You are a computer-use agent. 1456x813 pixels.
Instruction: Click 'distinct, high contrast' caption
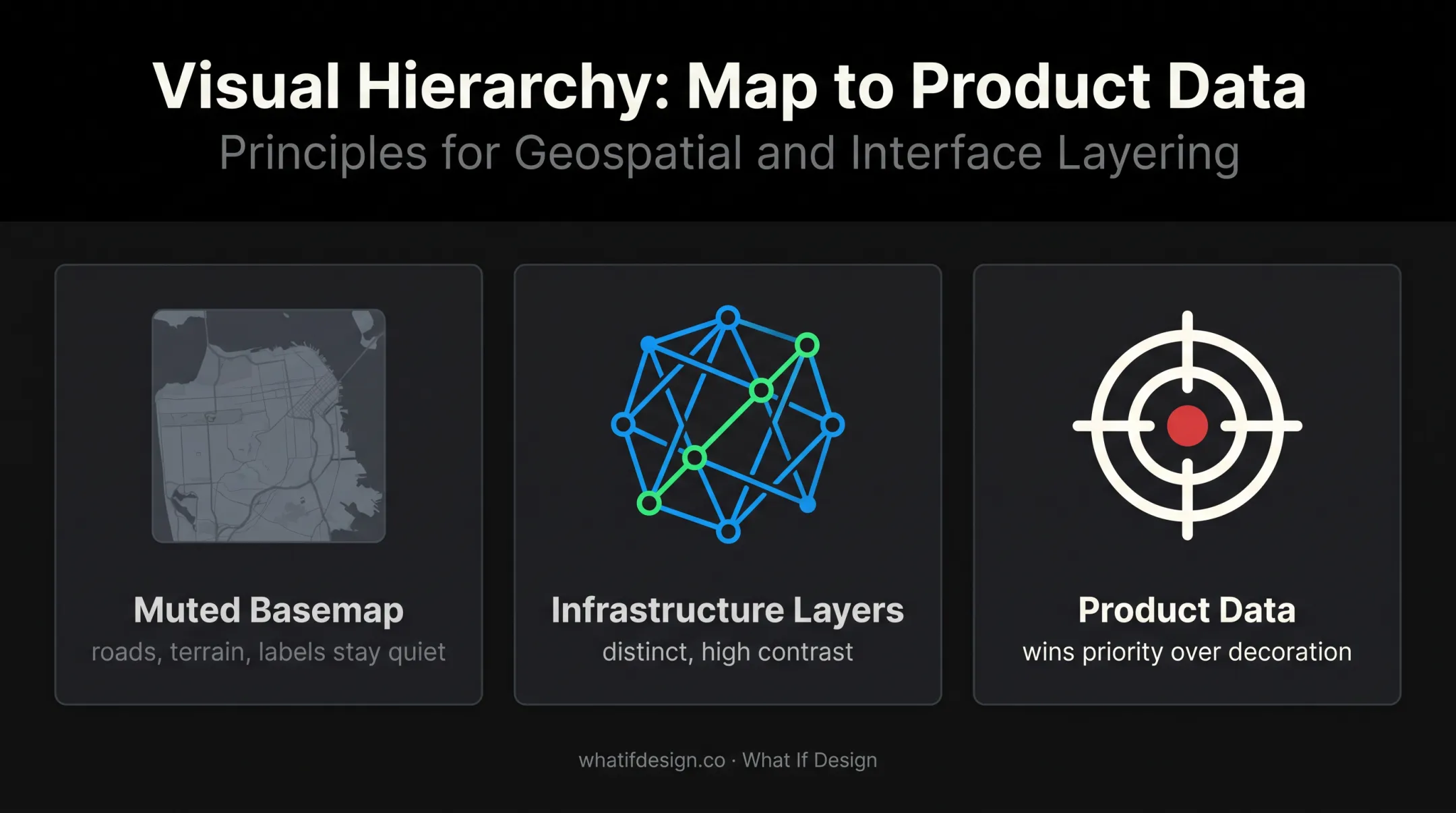(728, 652)
